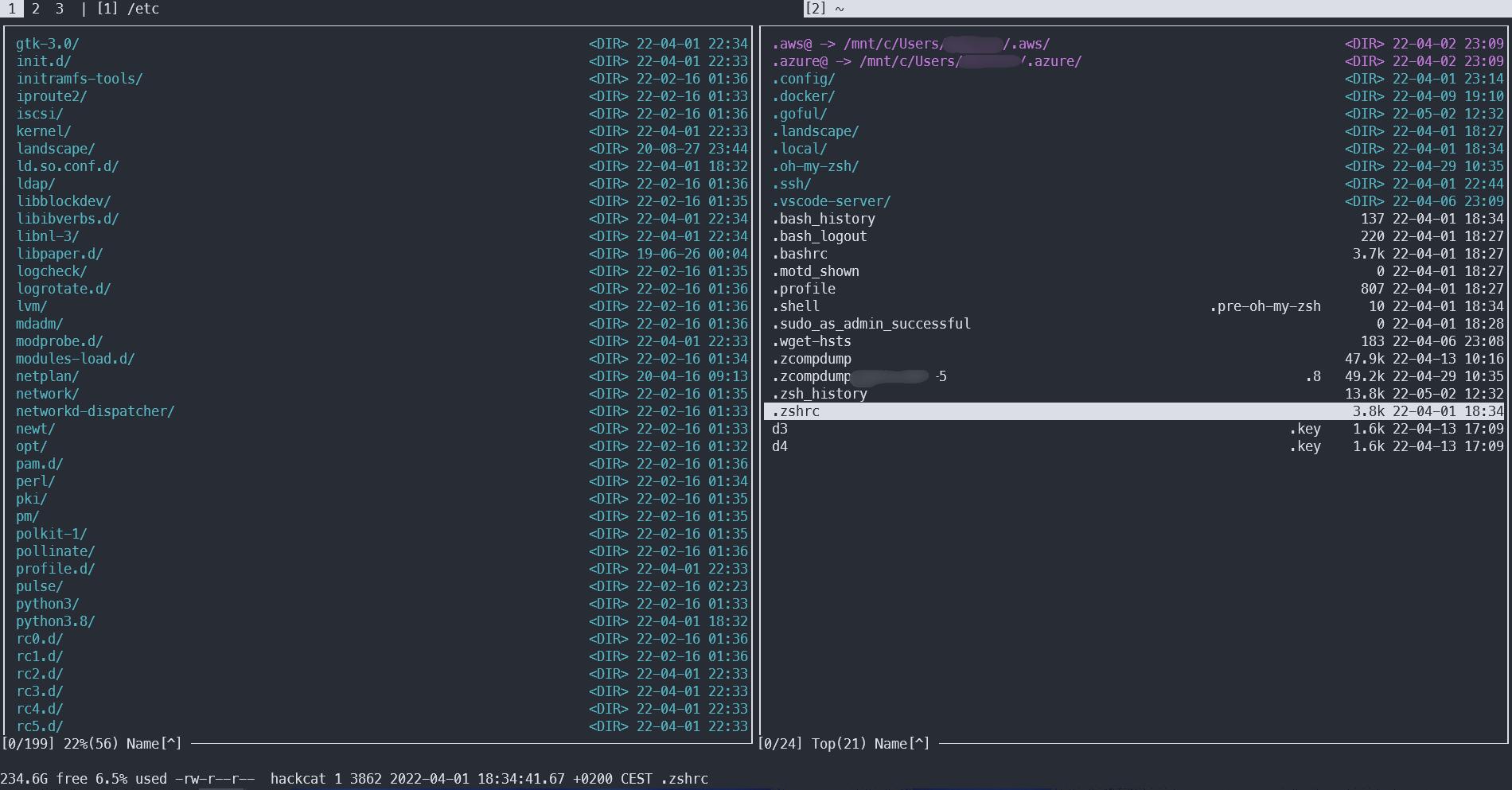Image resolution: width=1512 pixels, height=790 pixels.
Task: Focus the [1] /etc pane title
Action: coord(127,9)
